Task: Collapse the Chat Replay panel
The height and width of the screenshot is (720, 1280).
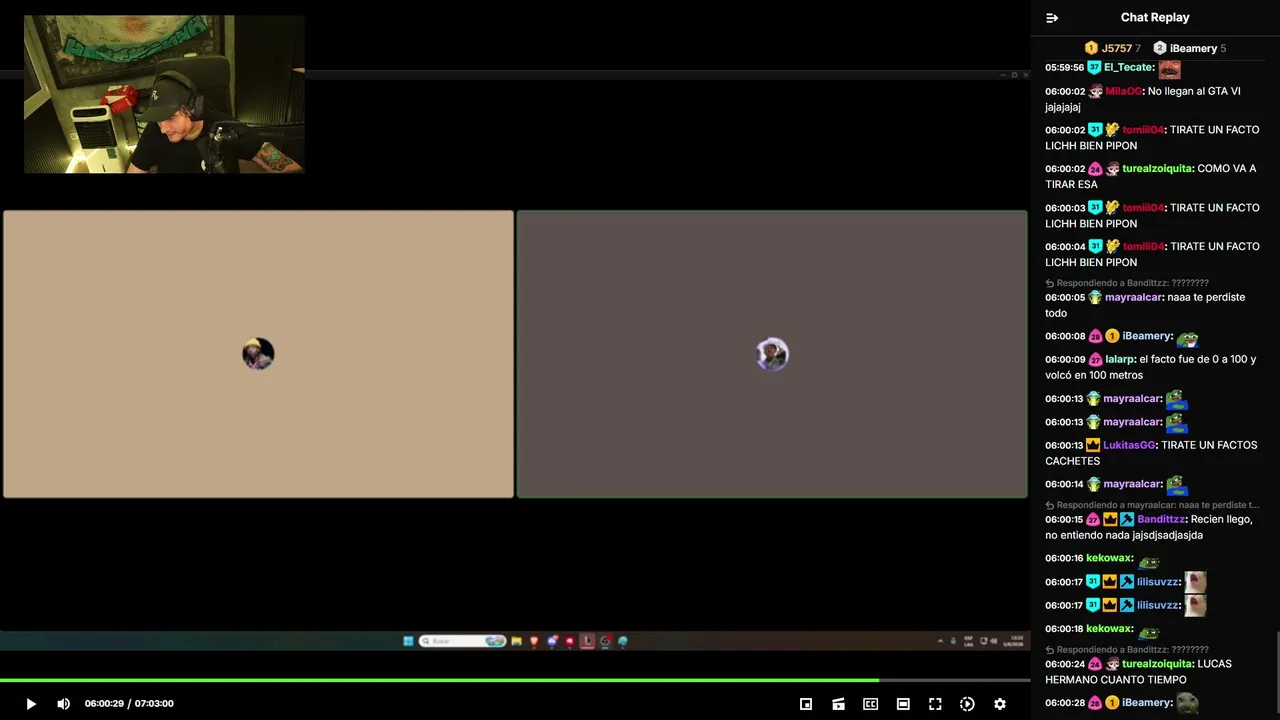Action: tap(1052, 18)
